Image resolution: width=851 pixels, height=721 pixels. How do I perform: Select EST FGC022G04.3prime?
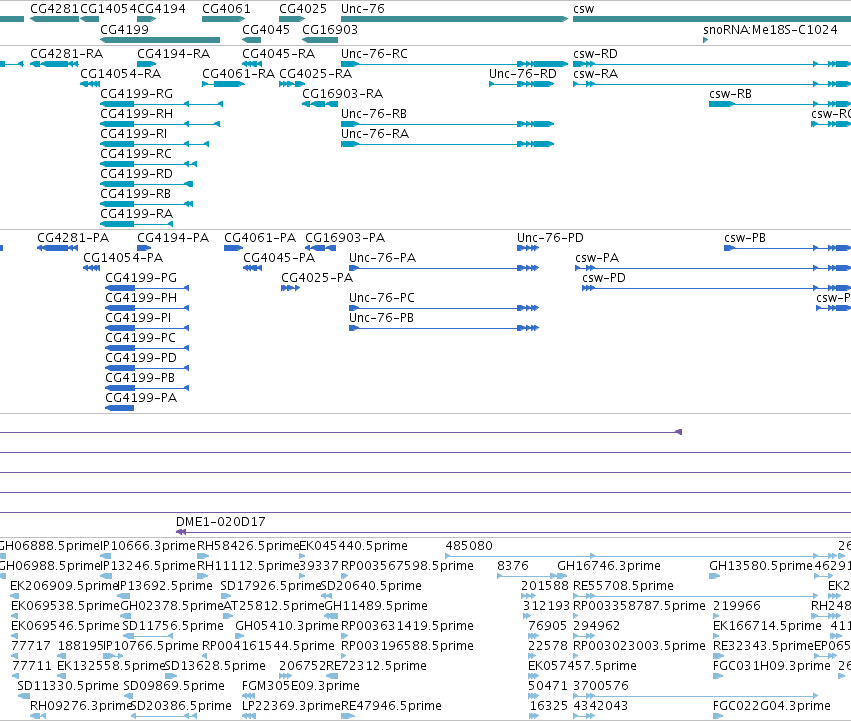coord(772,706)
